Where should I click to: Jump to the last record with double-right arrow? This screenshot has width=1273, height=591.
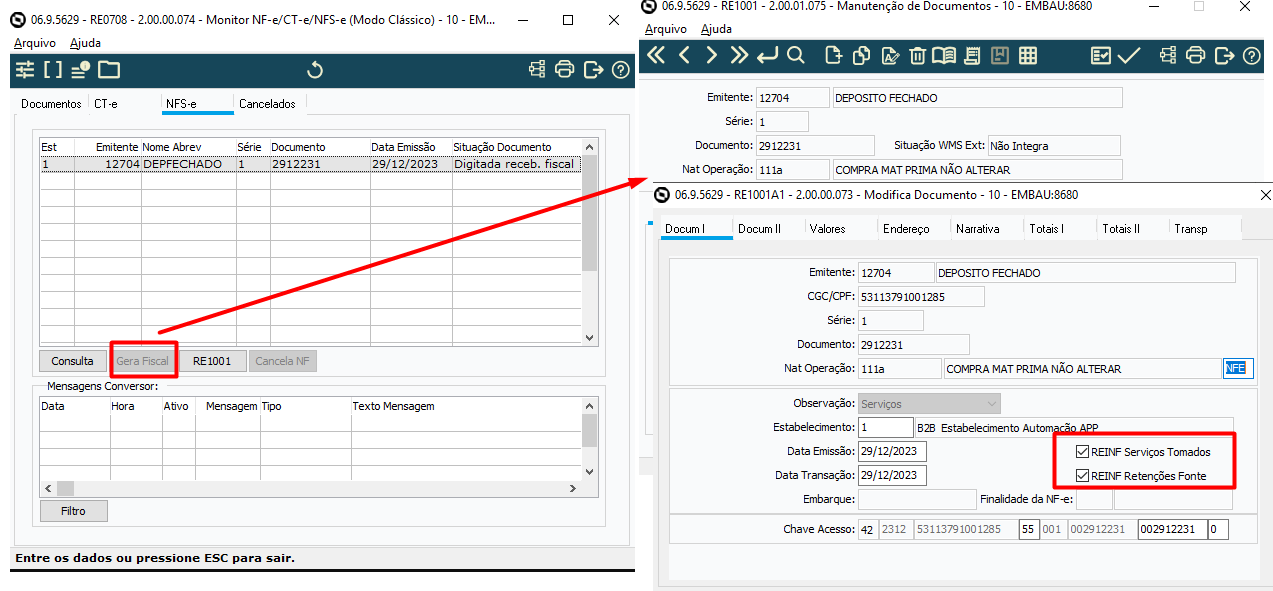(739, 56)
